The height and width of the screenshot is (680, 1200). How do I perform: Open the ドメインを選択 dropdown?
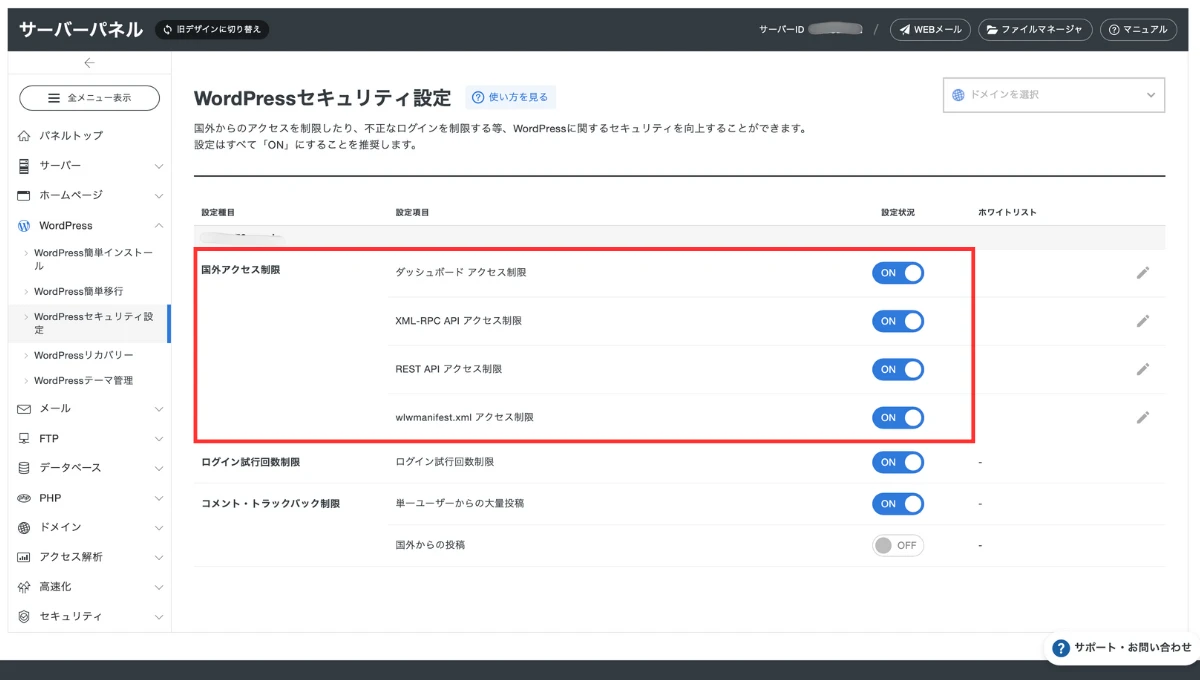pos(1054,95)
